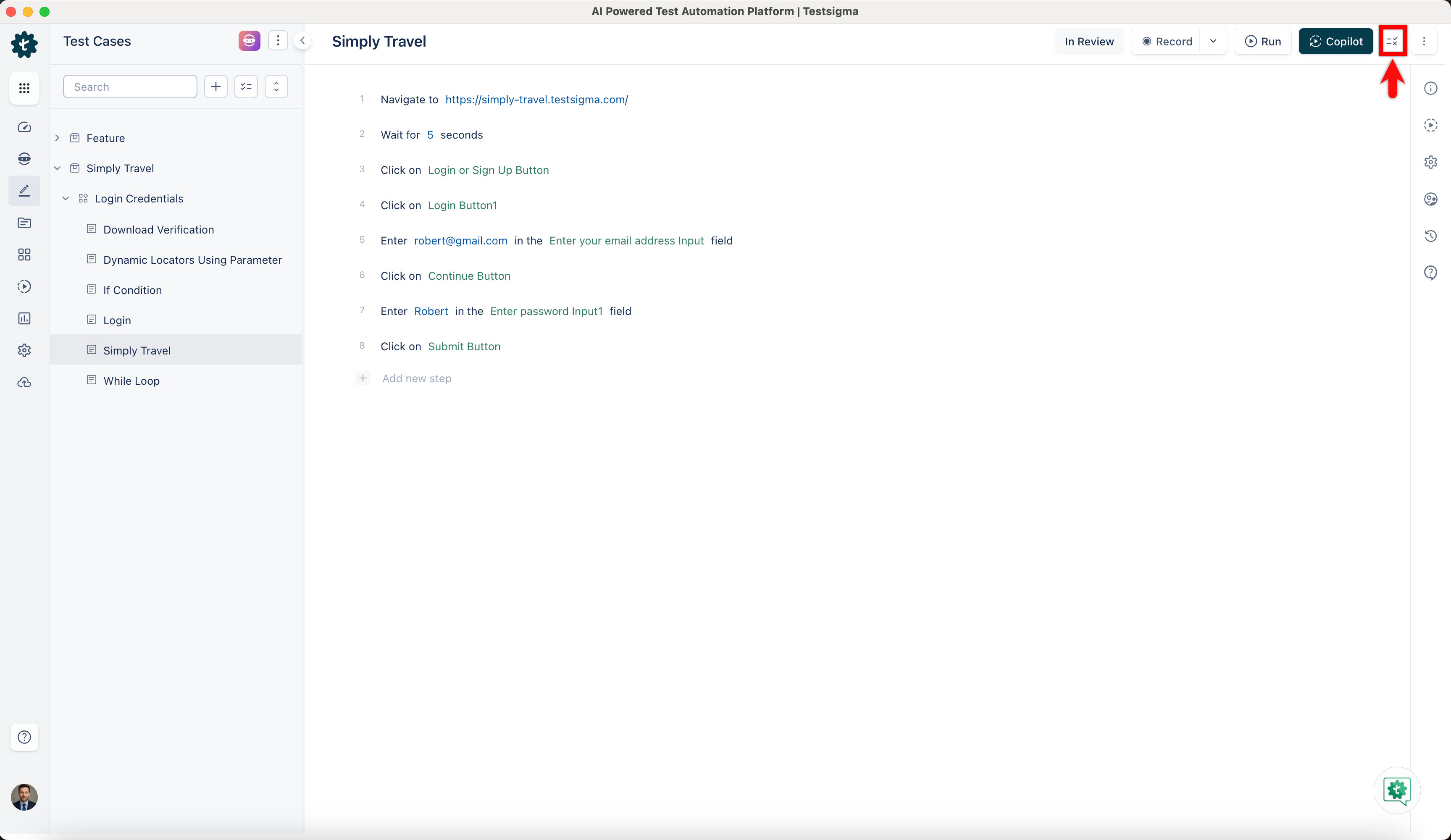Click inside the Search test cases field
1451x840 pixels.
tap(129, 87)
